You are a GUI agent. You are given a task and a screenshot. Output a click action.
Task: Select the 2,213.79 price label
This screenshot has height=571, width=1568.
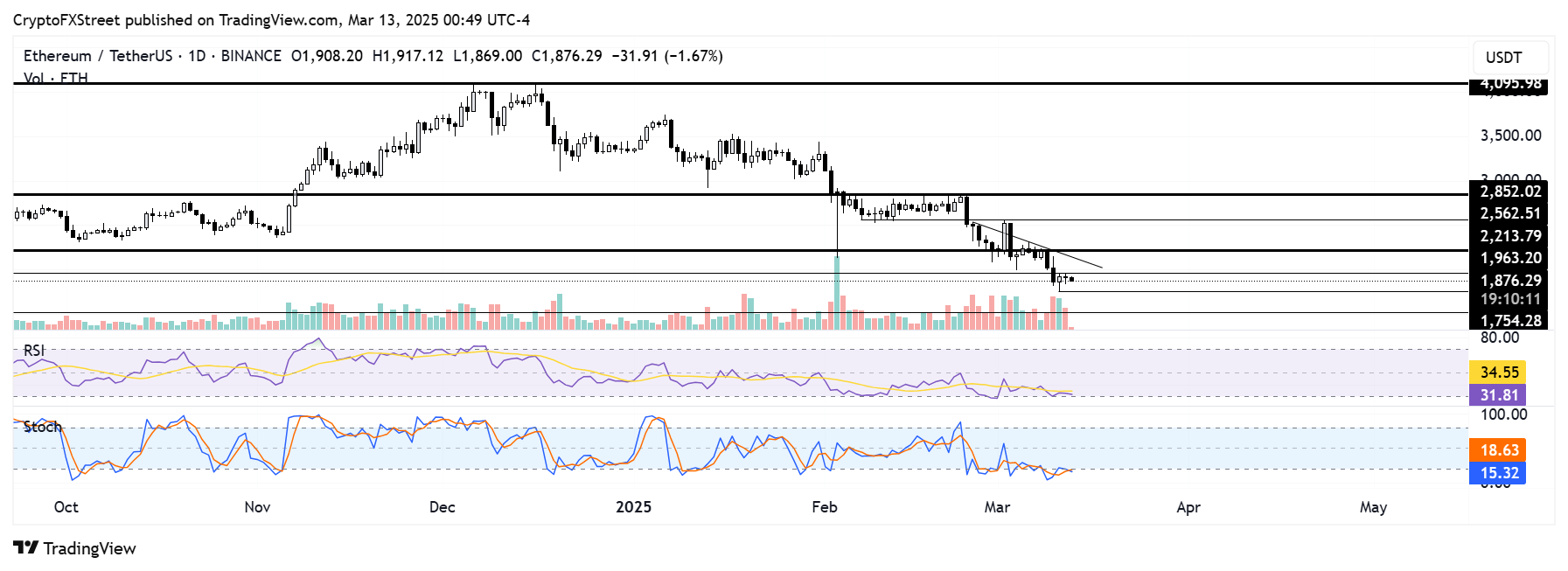point(1509,236)
